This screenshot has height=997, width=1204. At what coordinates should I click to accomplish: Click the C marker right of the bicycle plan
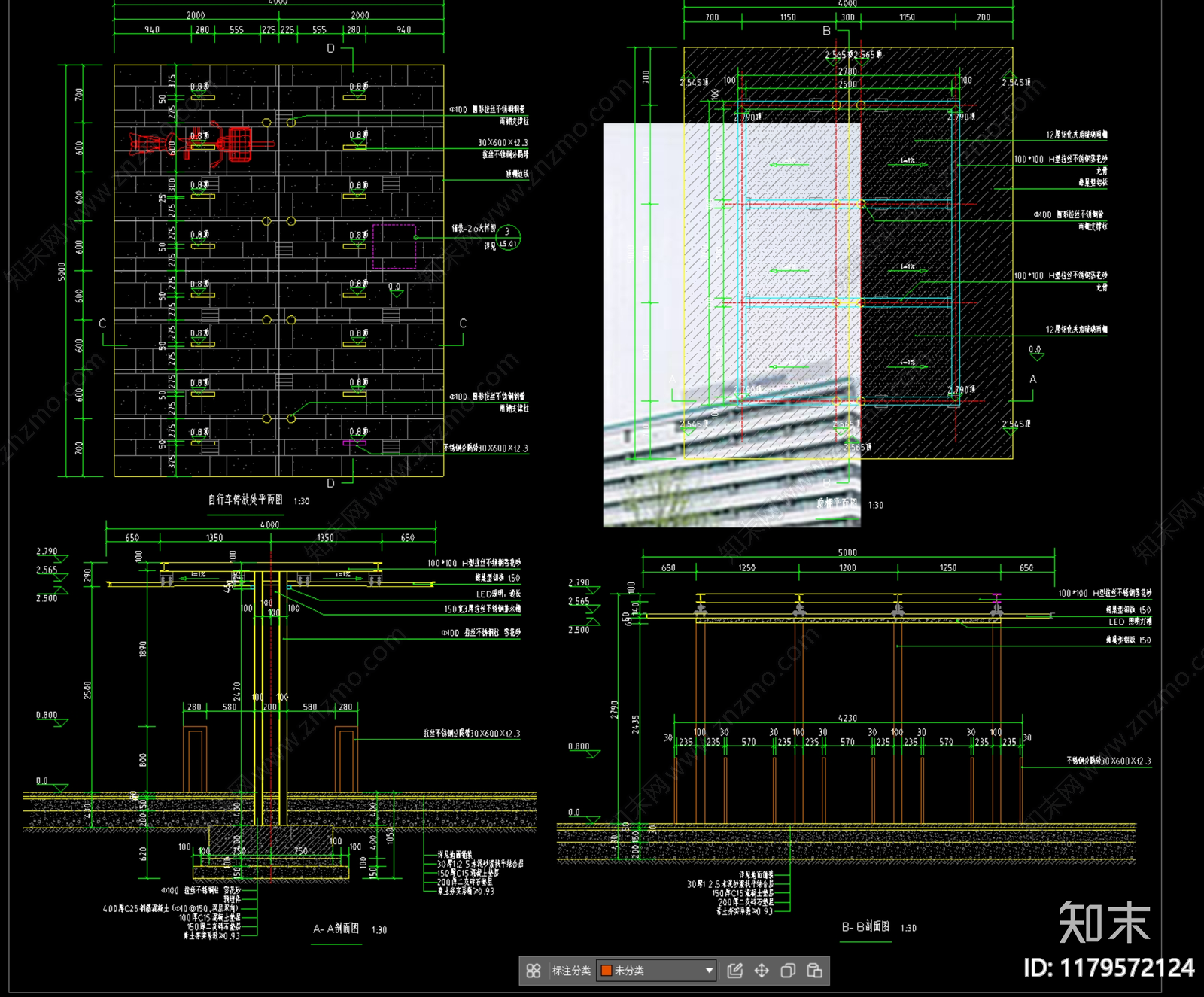click(463, 323)
